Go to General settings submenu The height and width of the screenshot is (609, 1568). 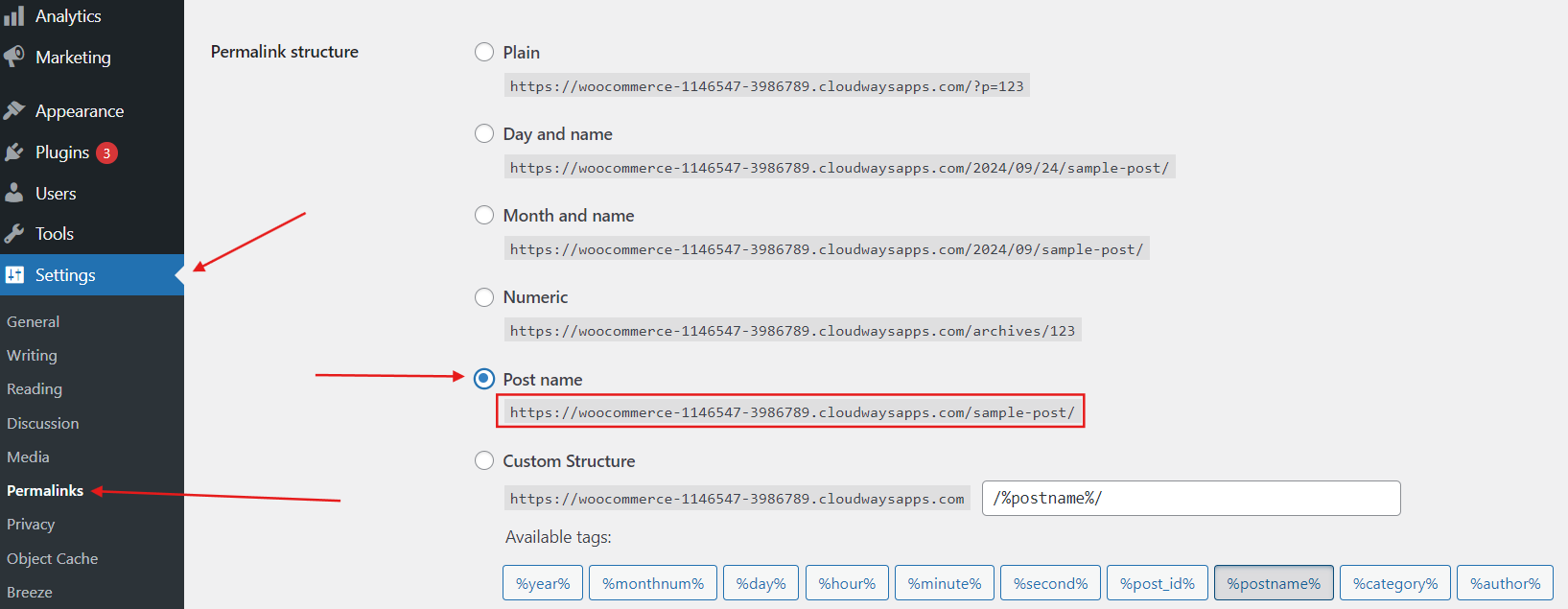tap(34, 322)
